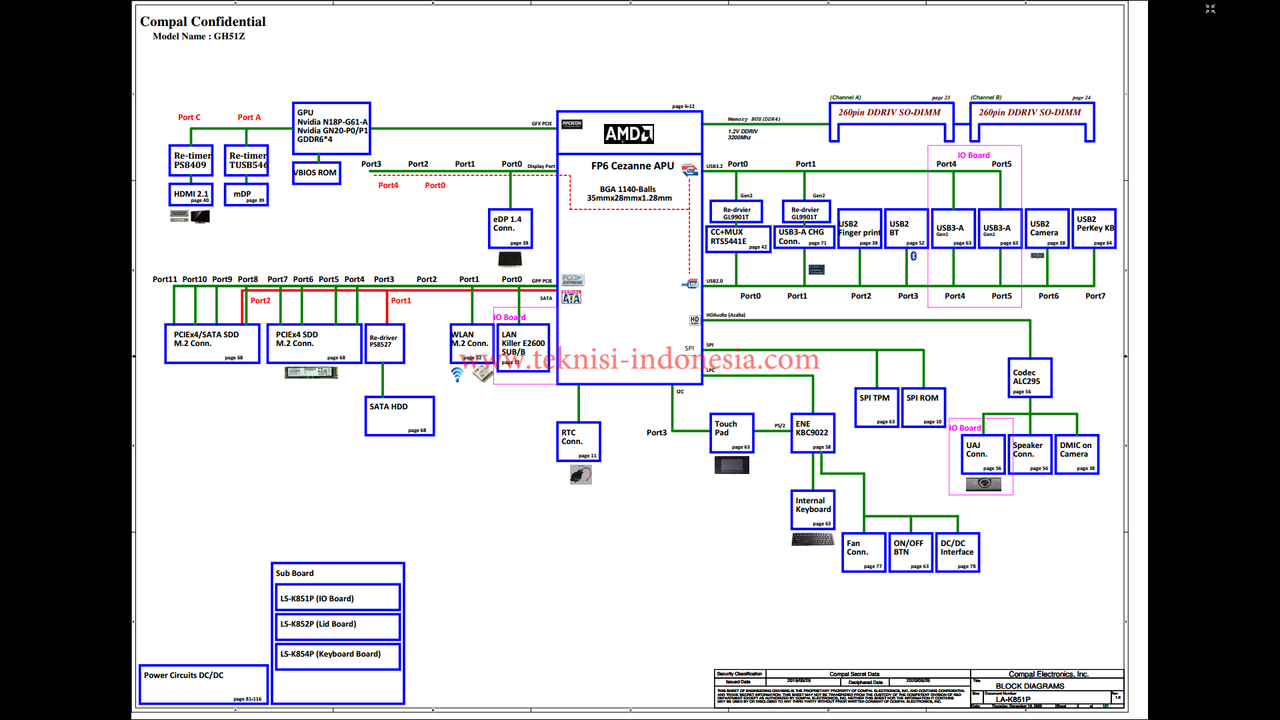This screenshot has width=1280, height=720.
Task: Click the M.2 SSD stick picture
Action: coord(311,372)
